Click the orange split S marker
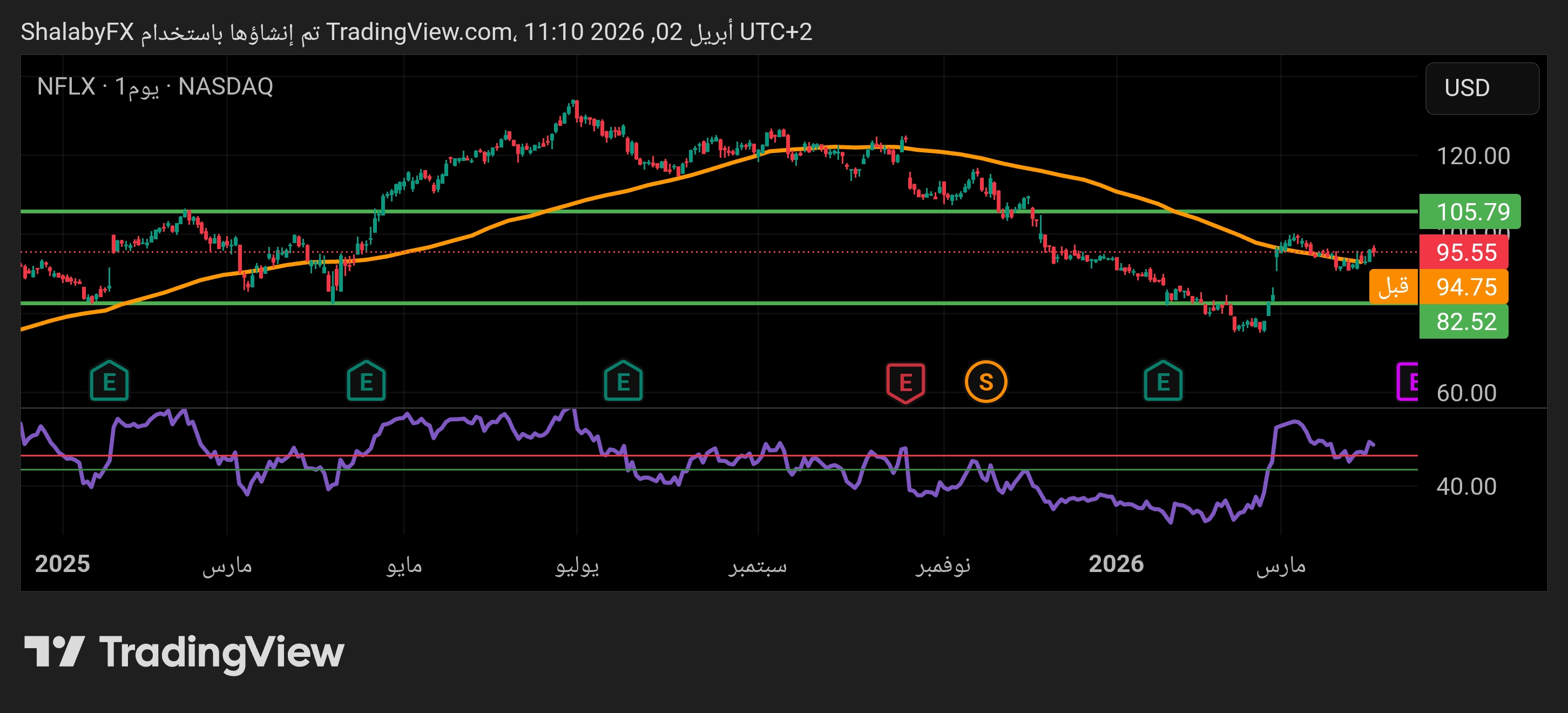The width and height of the screenshot is (1568, 713). pos(985,382)
